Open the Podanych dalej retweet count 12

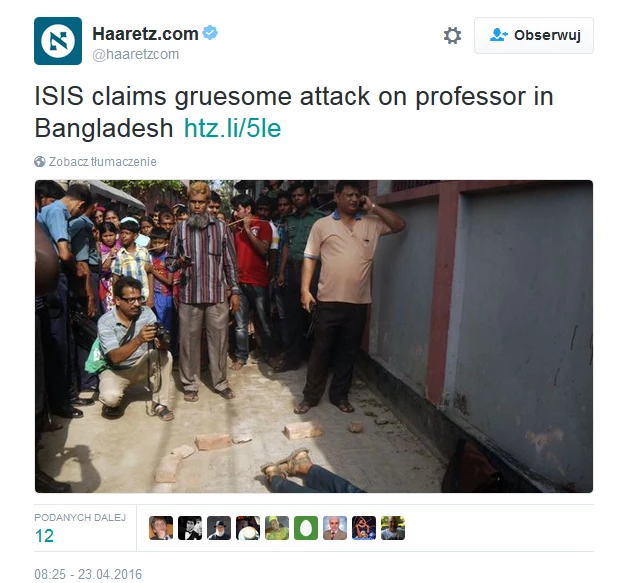point(44,536)
